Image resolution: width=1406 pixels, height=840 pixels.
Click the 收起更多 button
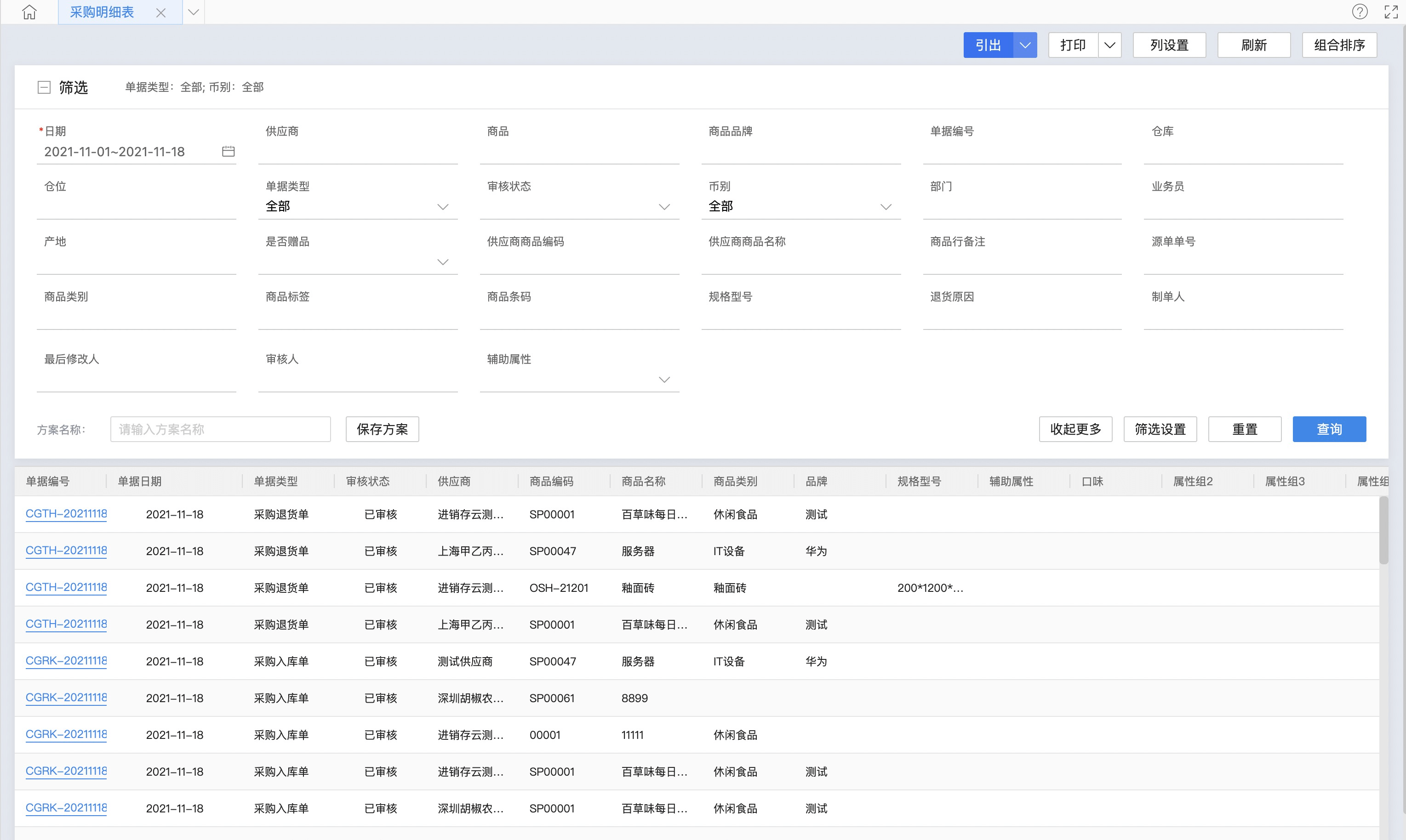[1075, 429]
